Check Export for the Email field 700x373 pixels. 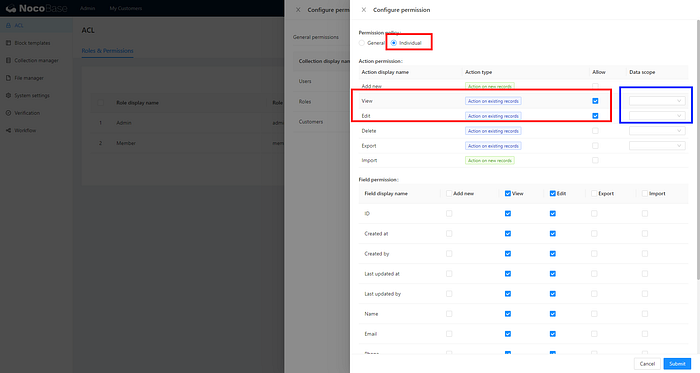(x=594, y=334)
